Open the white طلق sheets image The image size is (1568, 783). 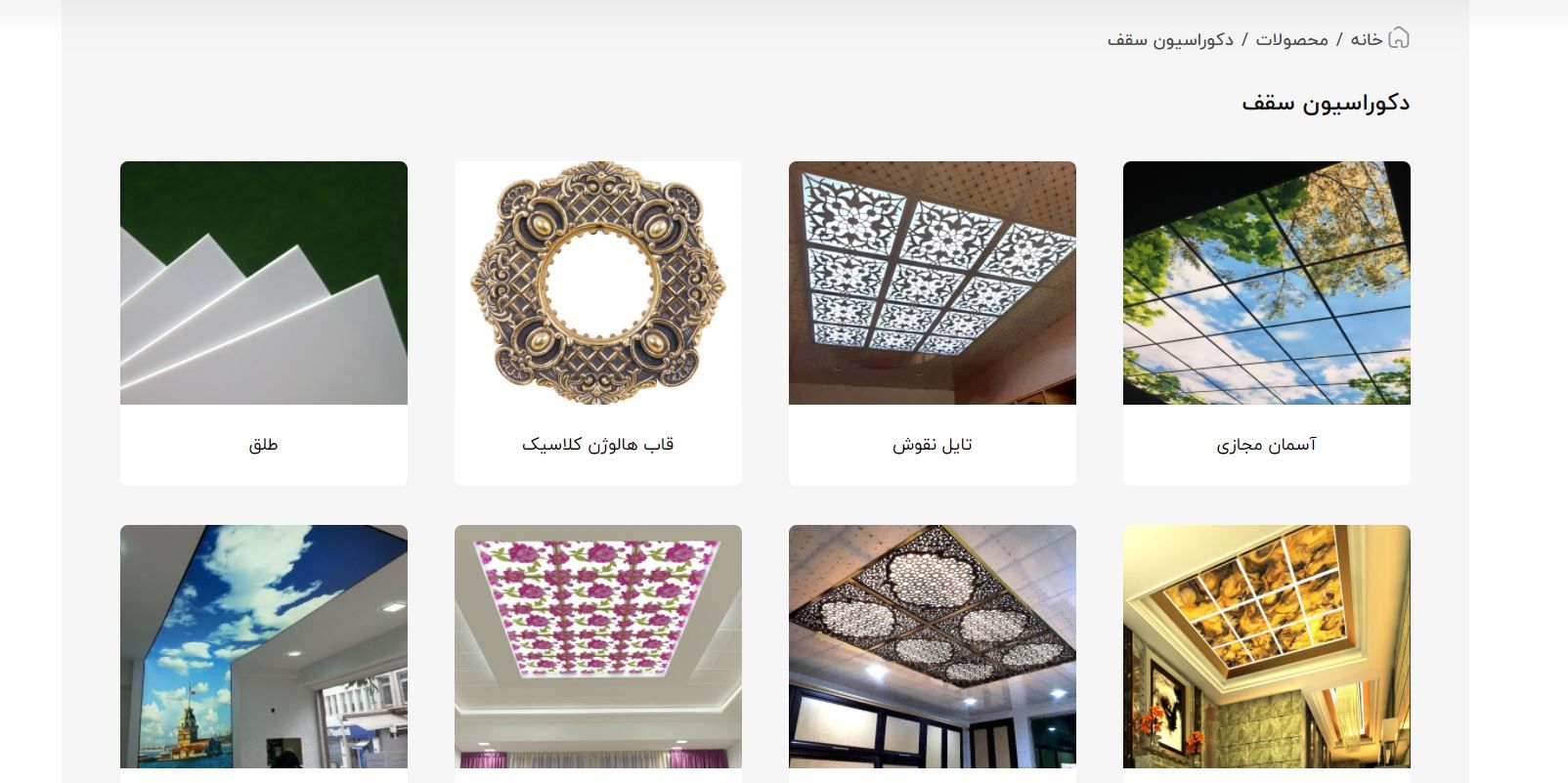263,283
